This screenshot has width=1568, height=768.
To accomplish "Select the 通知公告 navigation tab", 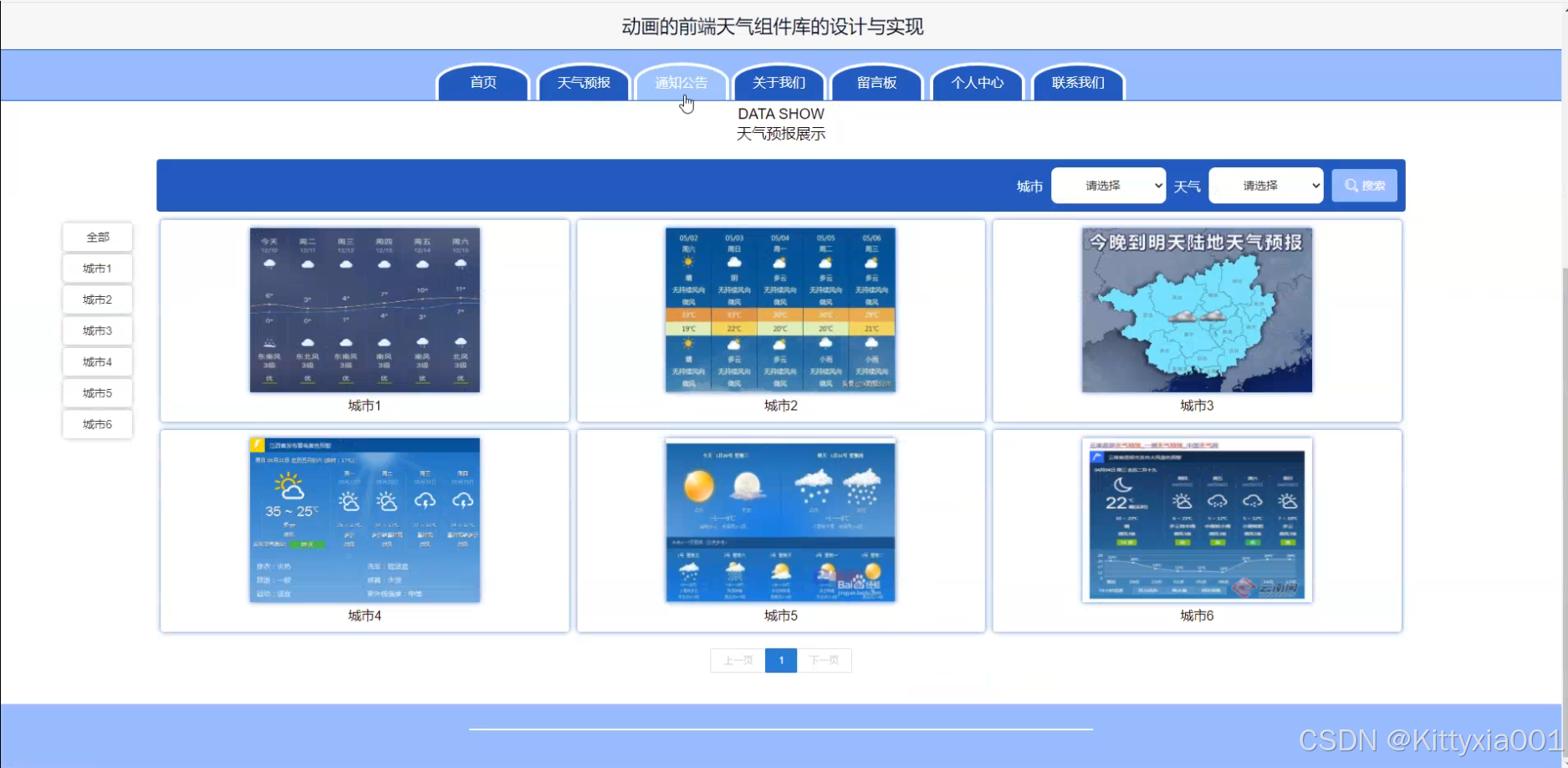I will (681, 82).
